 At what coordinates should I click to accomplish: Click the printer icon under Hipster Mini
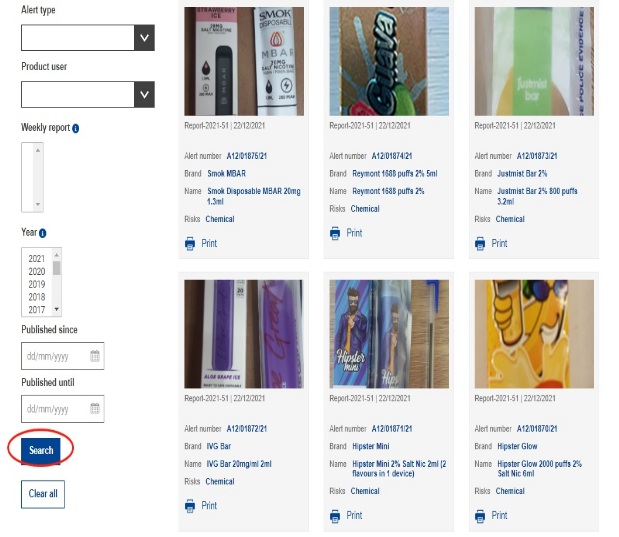tap(335, 516)
